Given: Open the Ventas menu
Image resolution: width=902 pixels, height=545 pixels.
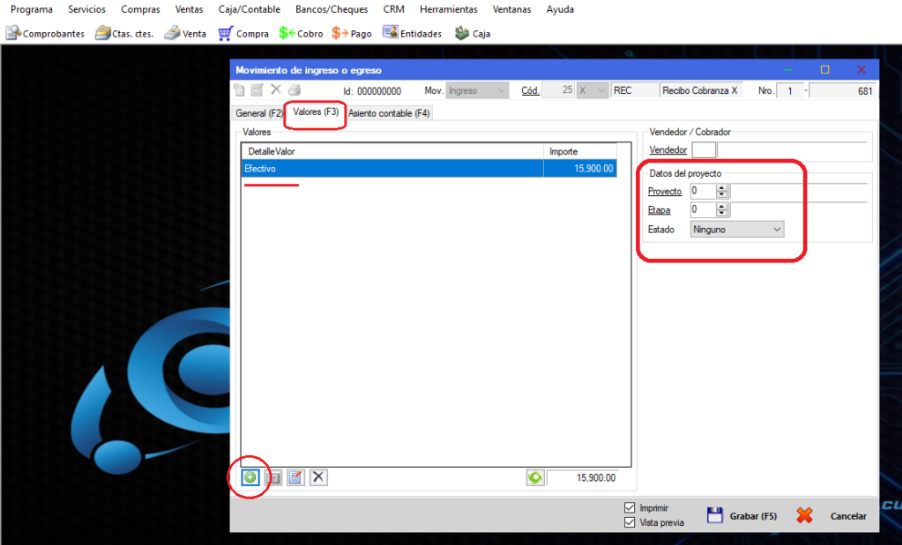Looking at the screenshot, I should pos(189,9).
